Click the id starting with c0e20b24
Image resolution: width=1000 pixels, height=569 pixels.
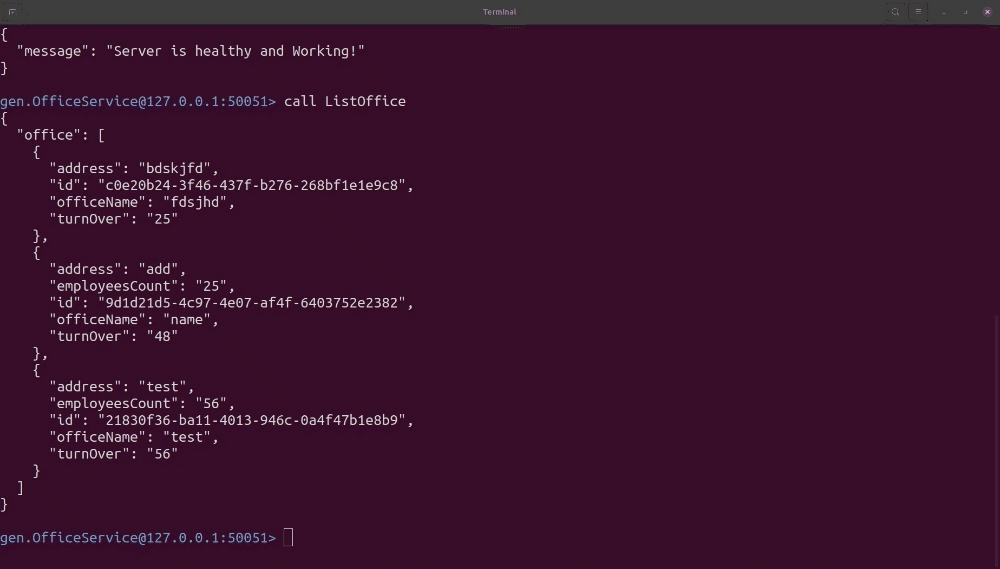[x=254, y=185]
